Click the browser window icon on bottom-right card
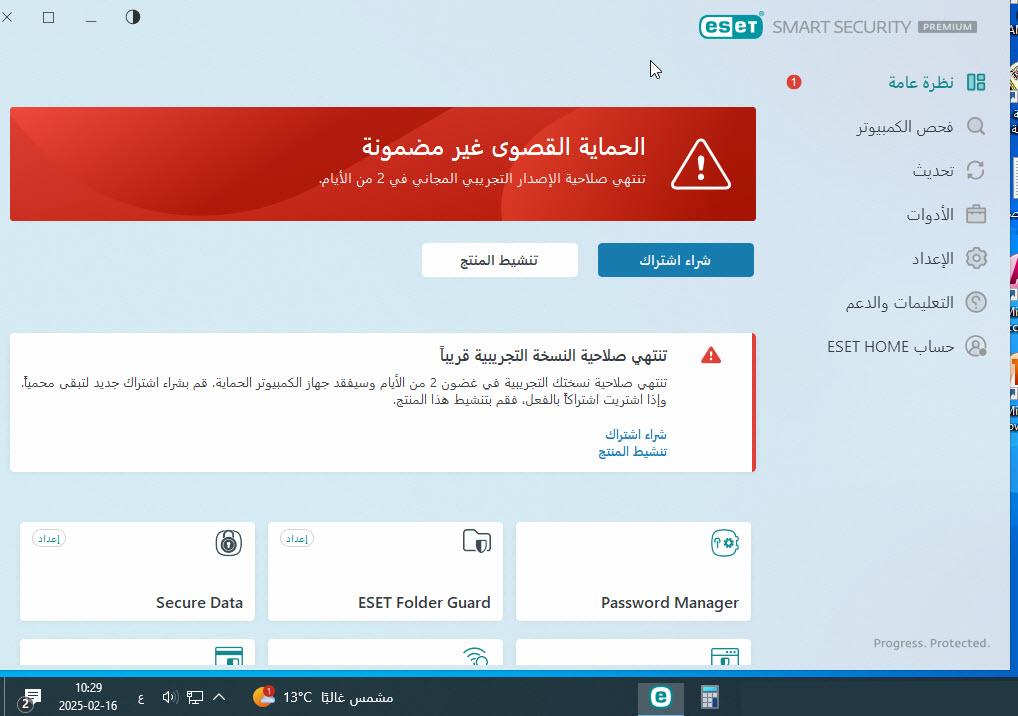The height and width of the screenshot is (716, 1018). pos(725,656)
